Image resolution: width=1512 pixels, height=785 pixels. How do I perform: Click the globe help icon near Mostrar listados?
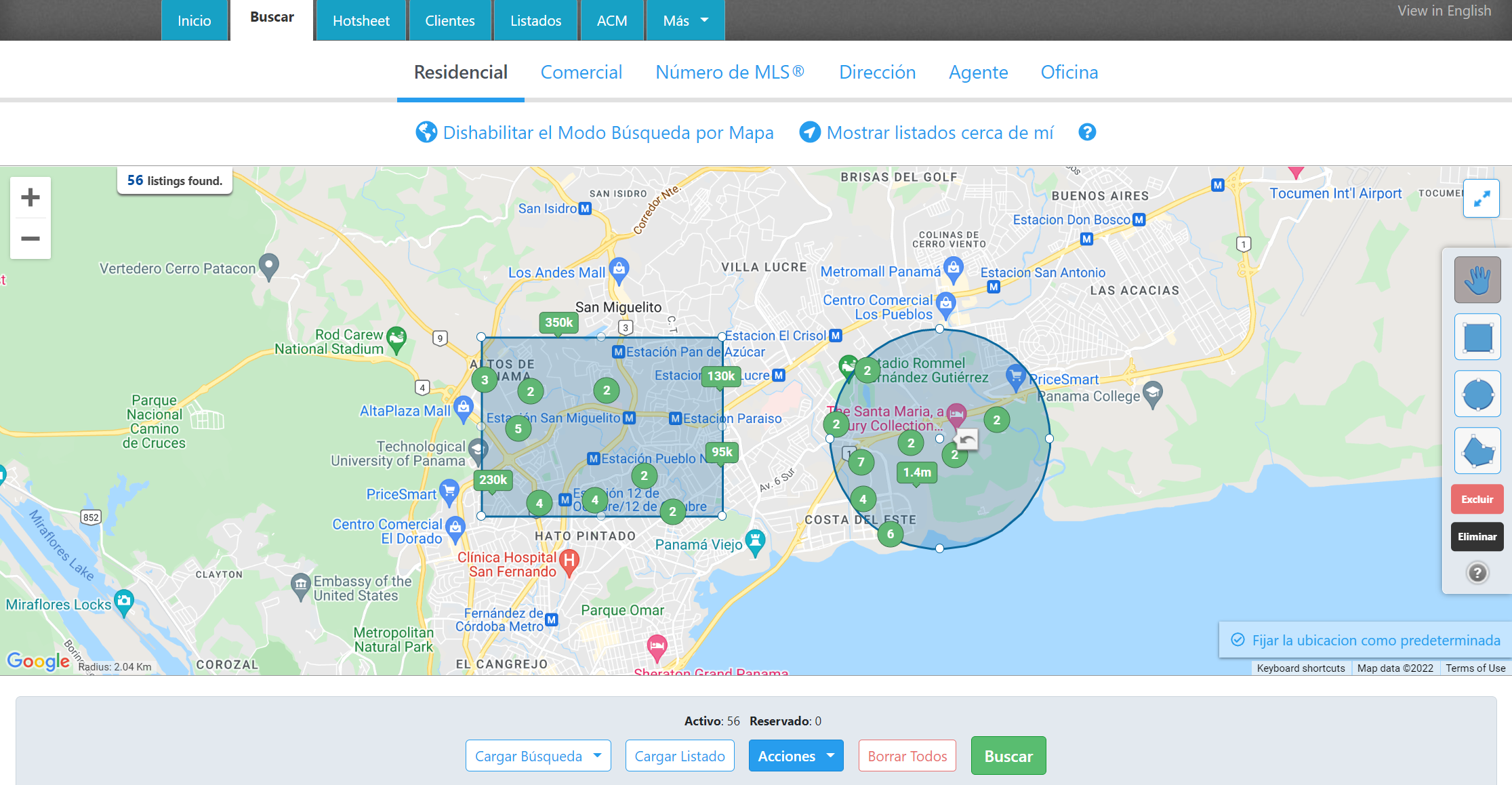pos(1087,132)
